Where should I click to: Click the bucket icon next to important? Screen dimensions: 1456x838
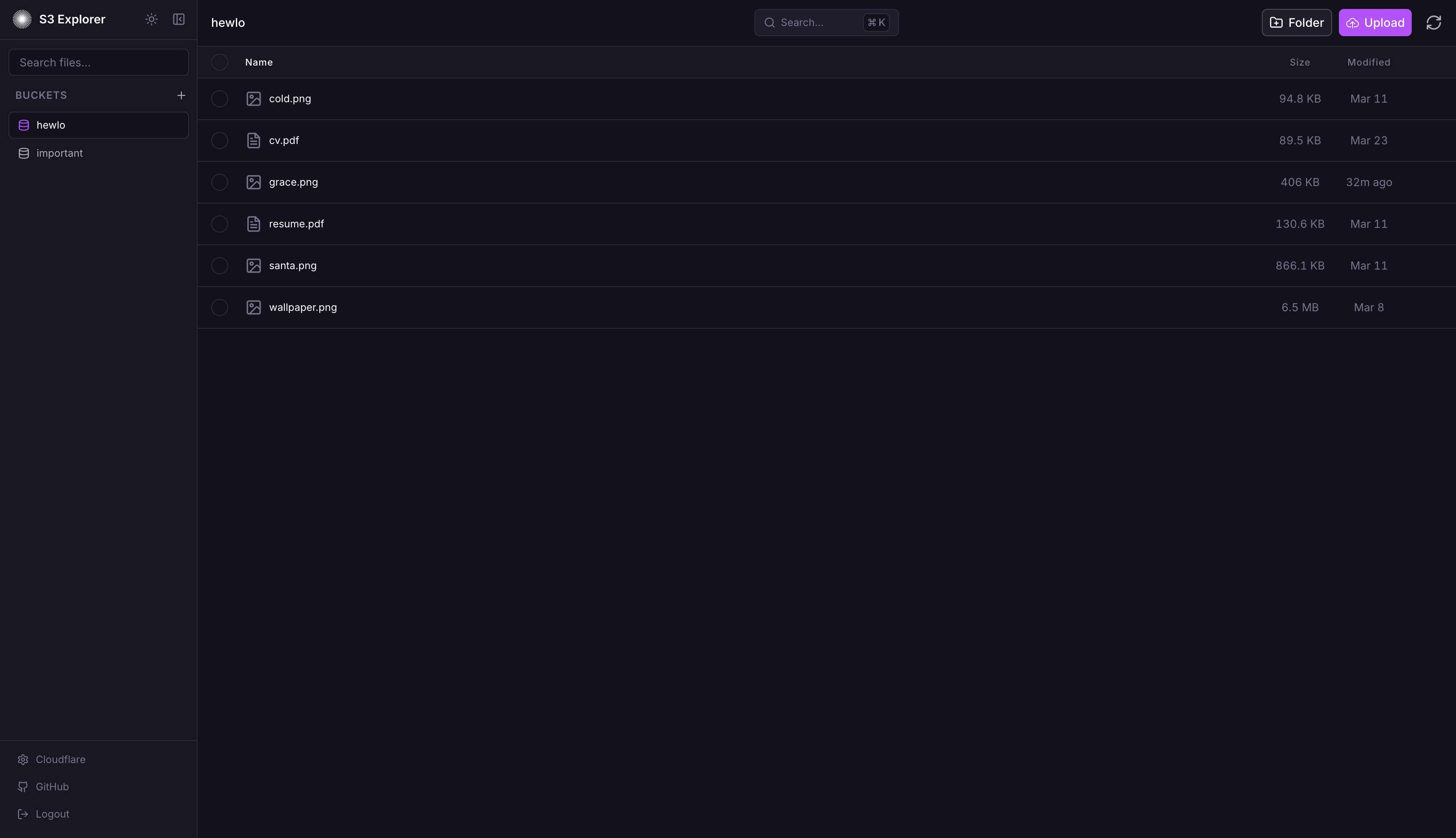[x=23, y=152]
